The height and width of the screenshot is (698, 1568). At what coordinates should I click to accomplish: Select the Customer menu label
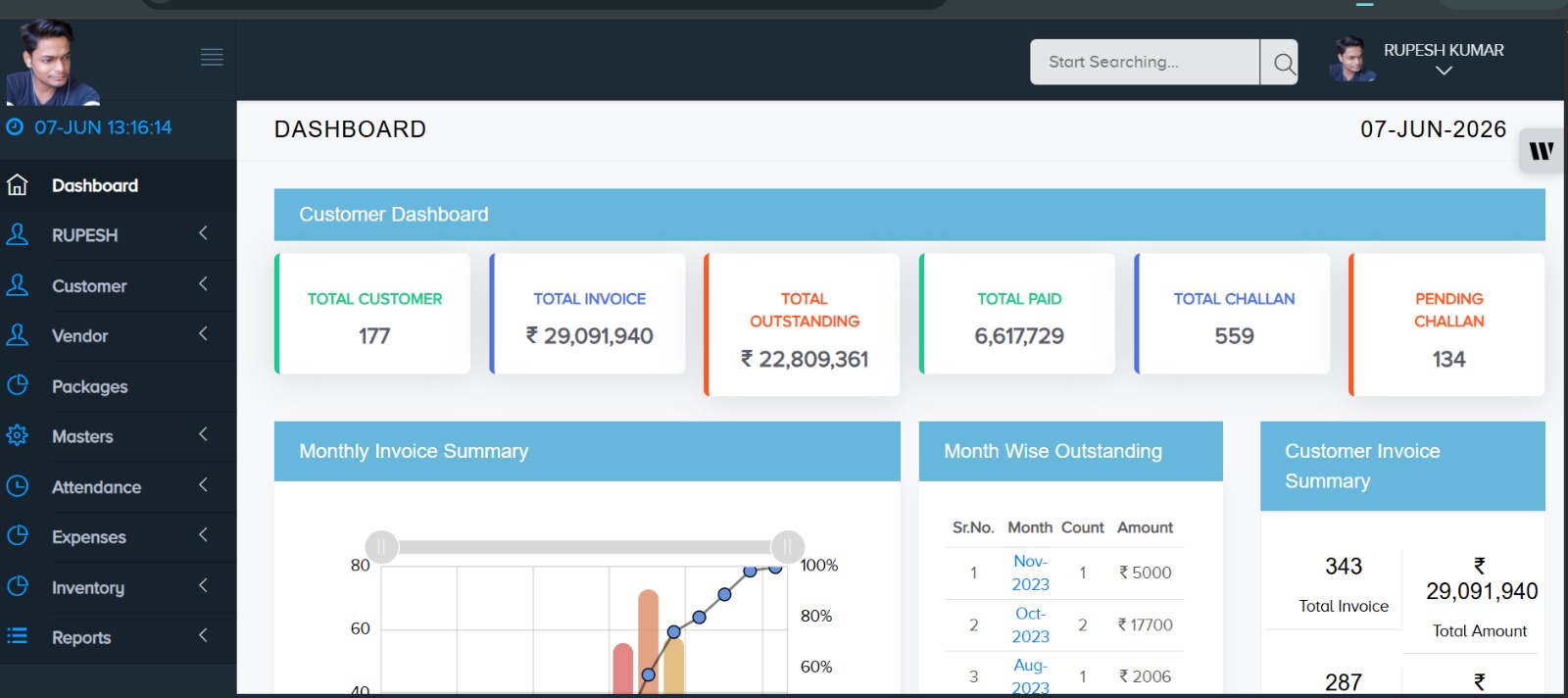(x=89, y=286)
